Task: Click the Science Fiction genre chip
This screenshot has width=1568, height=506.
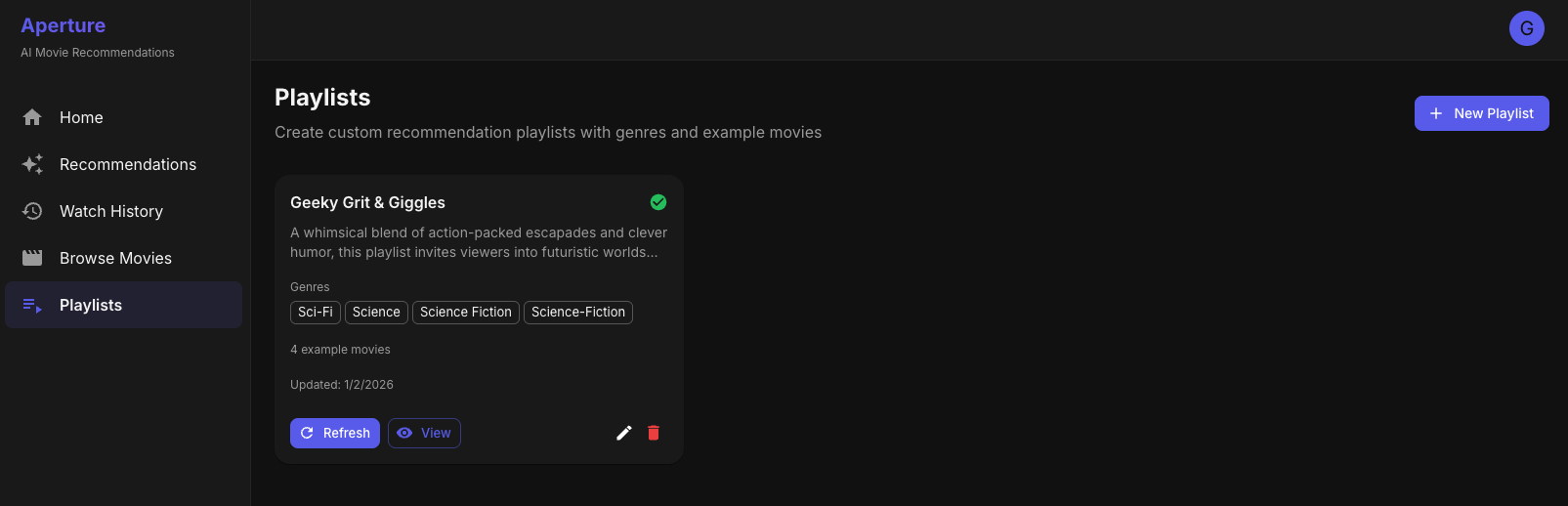Action: pos(466,312)
